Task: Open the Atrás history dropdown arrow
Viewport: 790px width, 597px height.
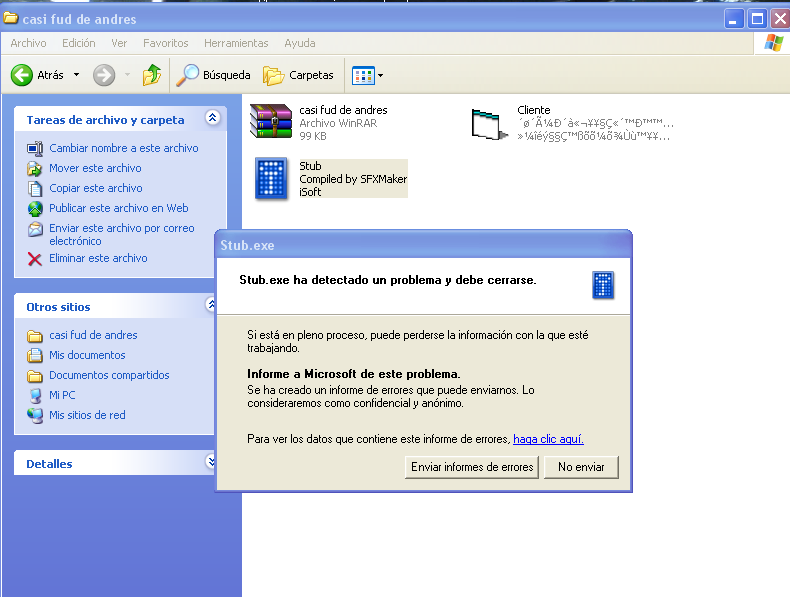Action: coord(77,75)
